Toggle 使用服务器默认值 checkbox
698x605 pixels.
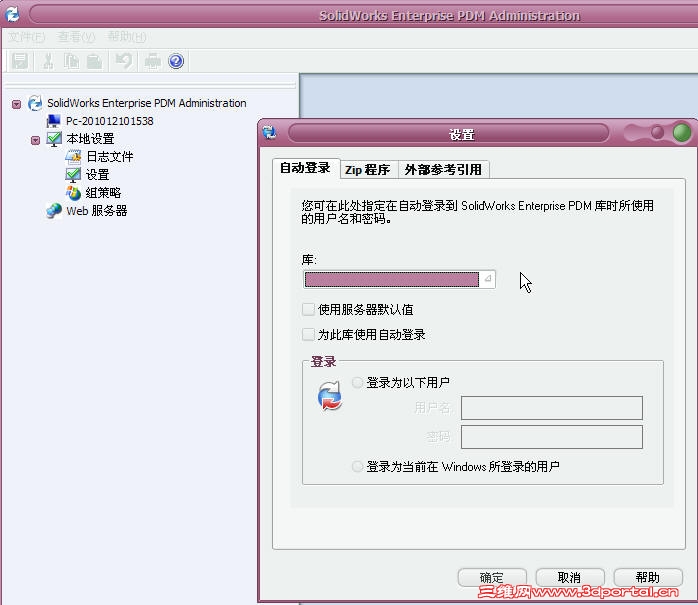(308, 309)
